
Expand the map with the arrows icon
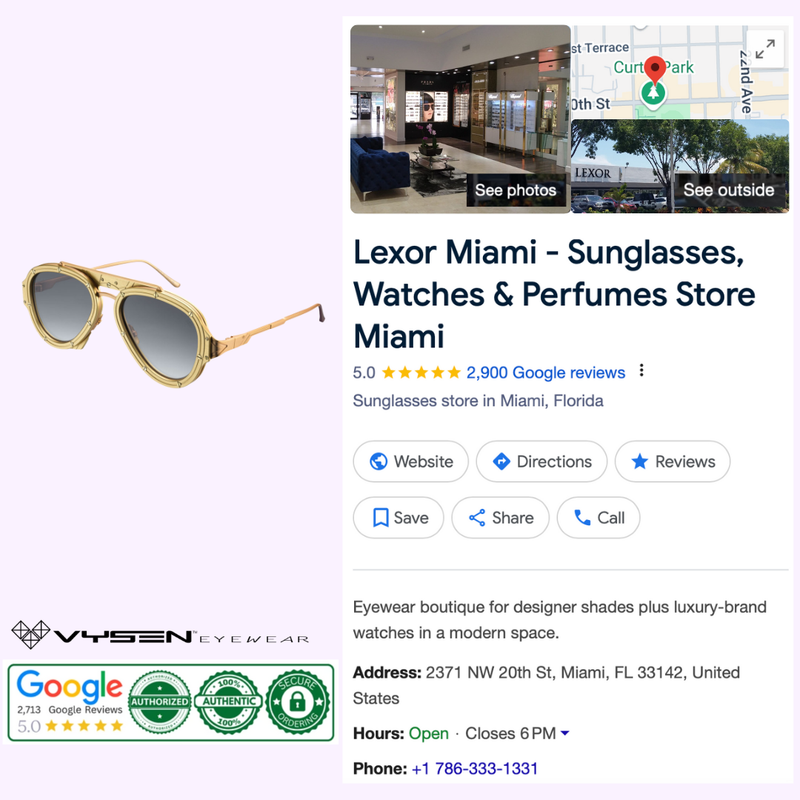[765, 49]
